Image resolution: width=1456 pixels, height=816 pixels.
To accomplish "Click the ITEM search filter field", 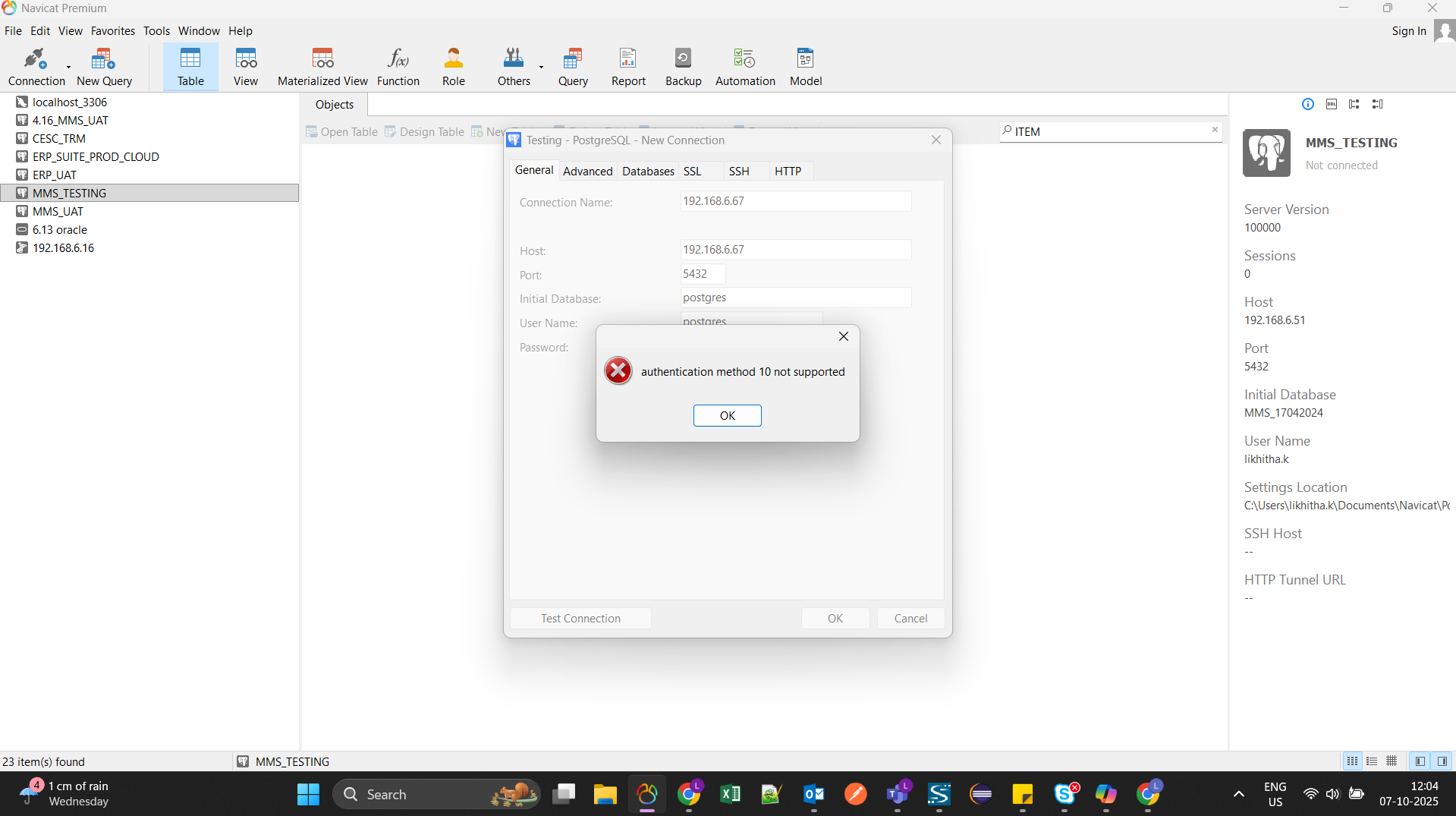I will pos(1108,132).
